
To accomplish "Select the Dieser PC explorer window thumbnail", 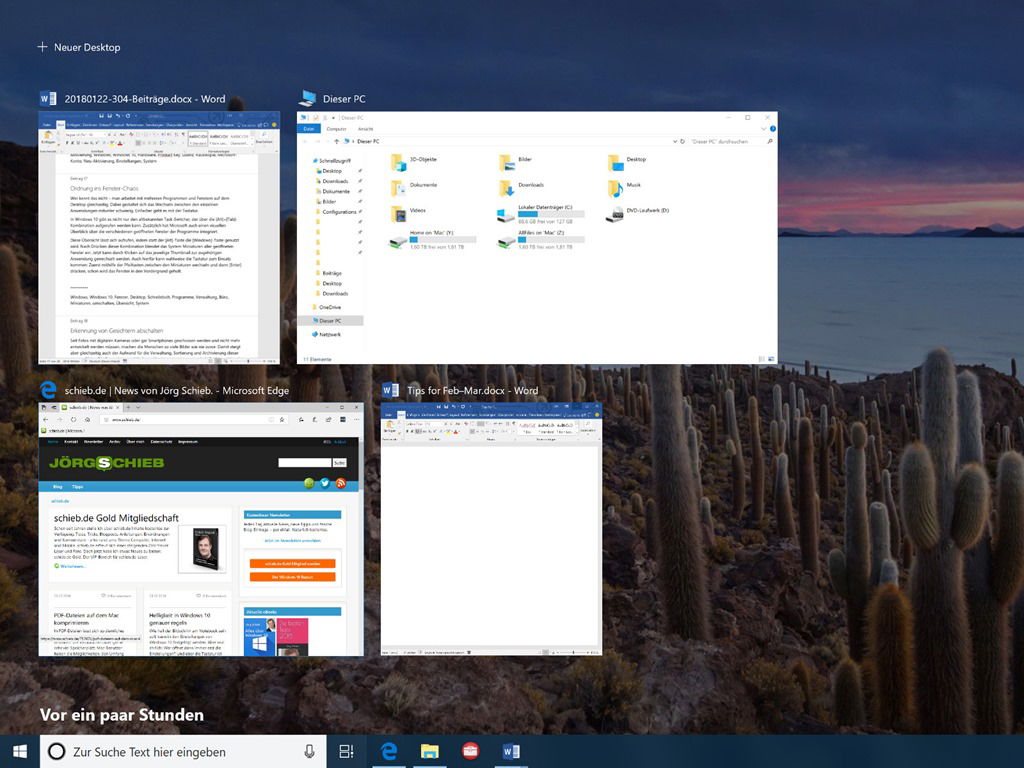I will tap(537, 238).
